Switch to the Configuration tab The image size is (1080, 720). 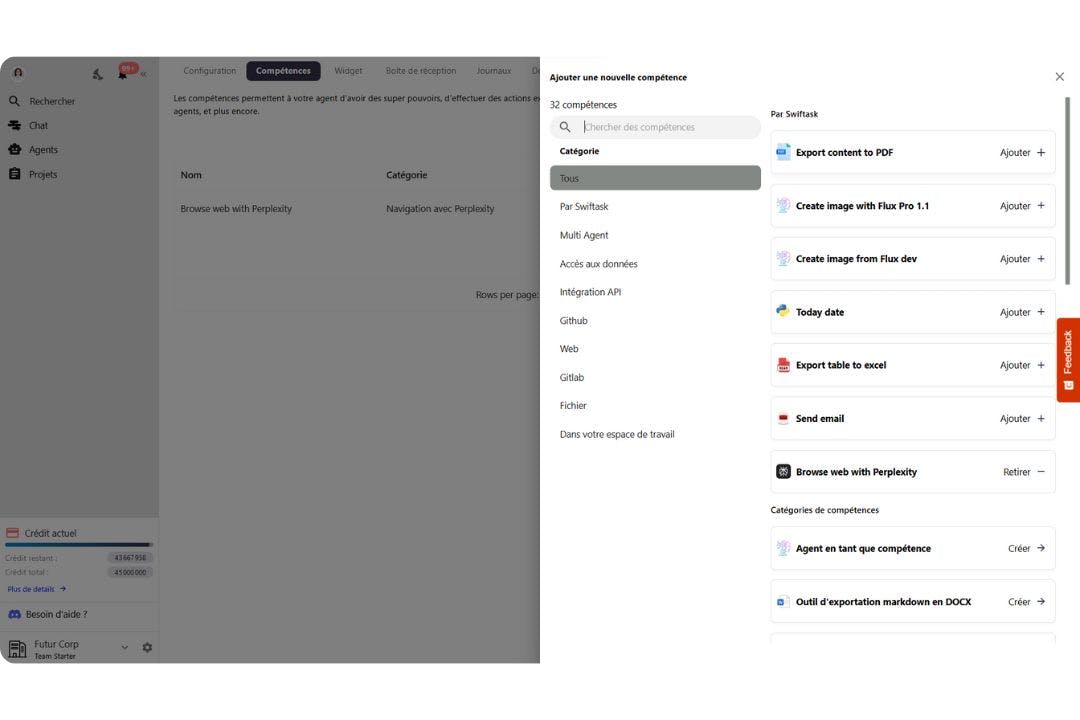209,70
